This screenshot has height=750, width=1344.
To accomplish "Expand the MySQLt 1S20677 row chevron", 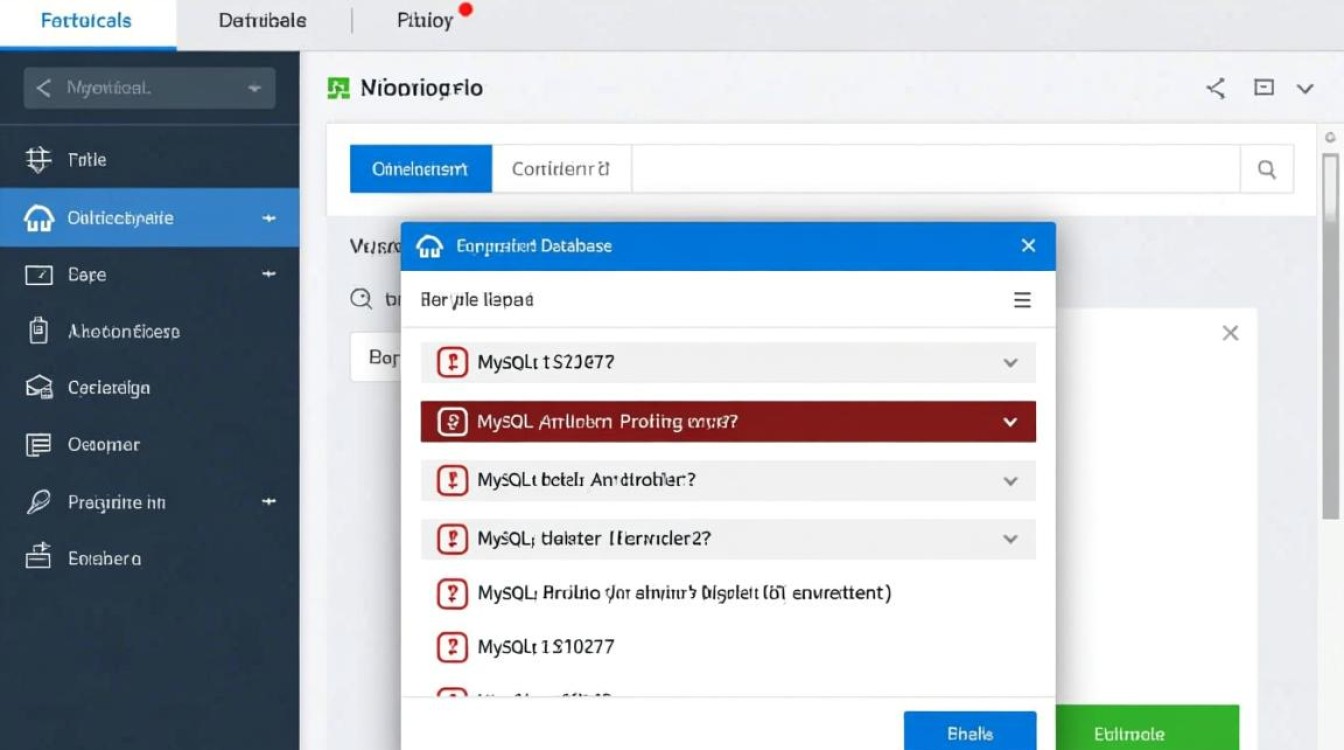I will click(x=1011, y=363).
